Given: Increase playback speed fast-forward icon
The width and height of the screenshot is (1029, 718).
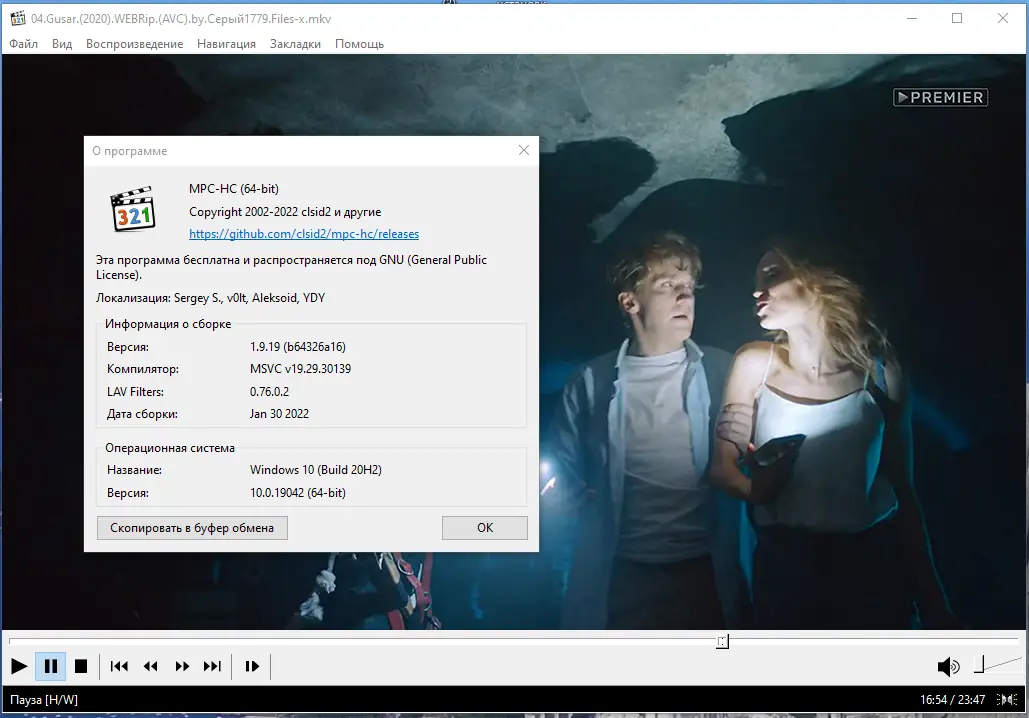Looking at the screenshot, I should [x=182, y=666].
